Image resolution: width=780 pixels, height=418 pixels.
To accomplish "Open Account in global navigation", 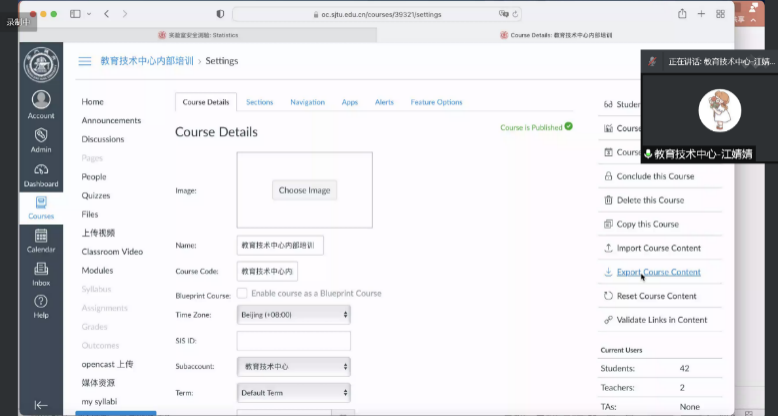I will 41,104.
